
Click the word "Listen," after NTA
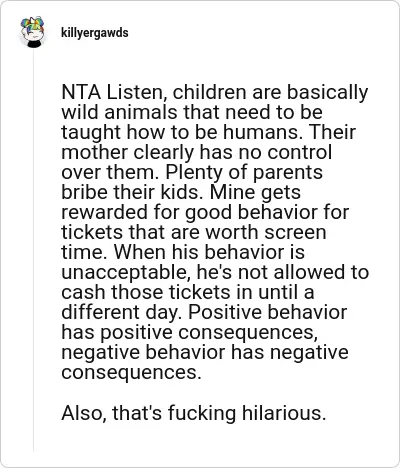point(137,92)
